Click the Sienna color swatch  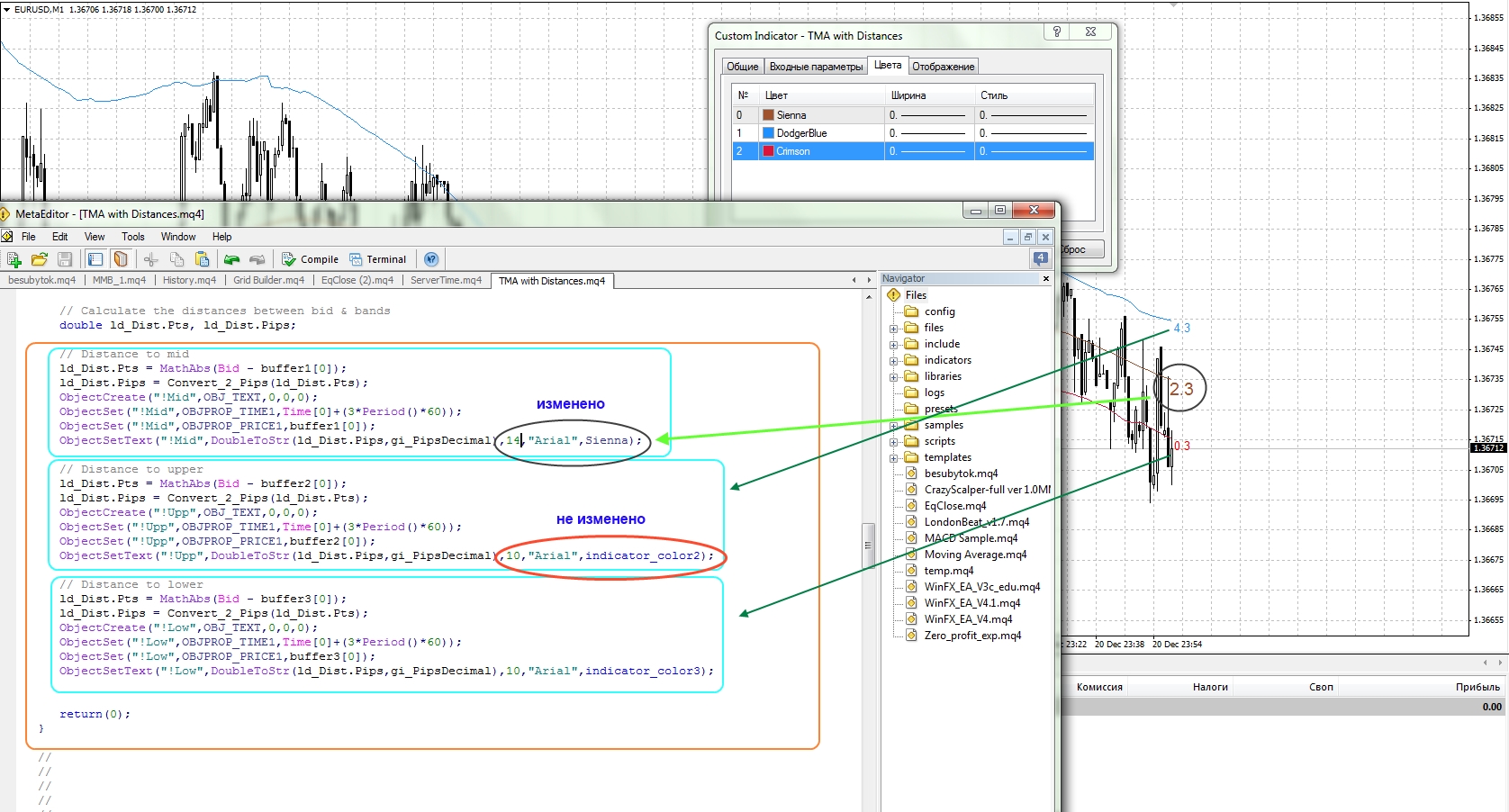click(x=768, y=115)
